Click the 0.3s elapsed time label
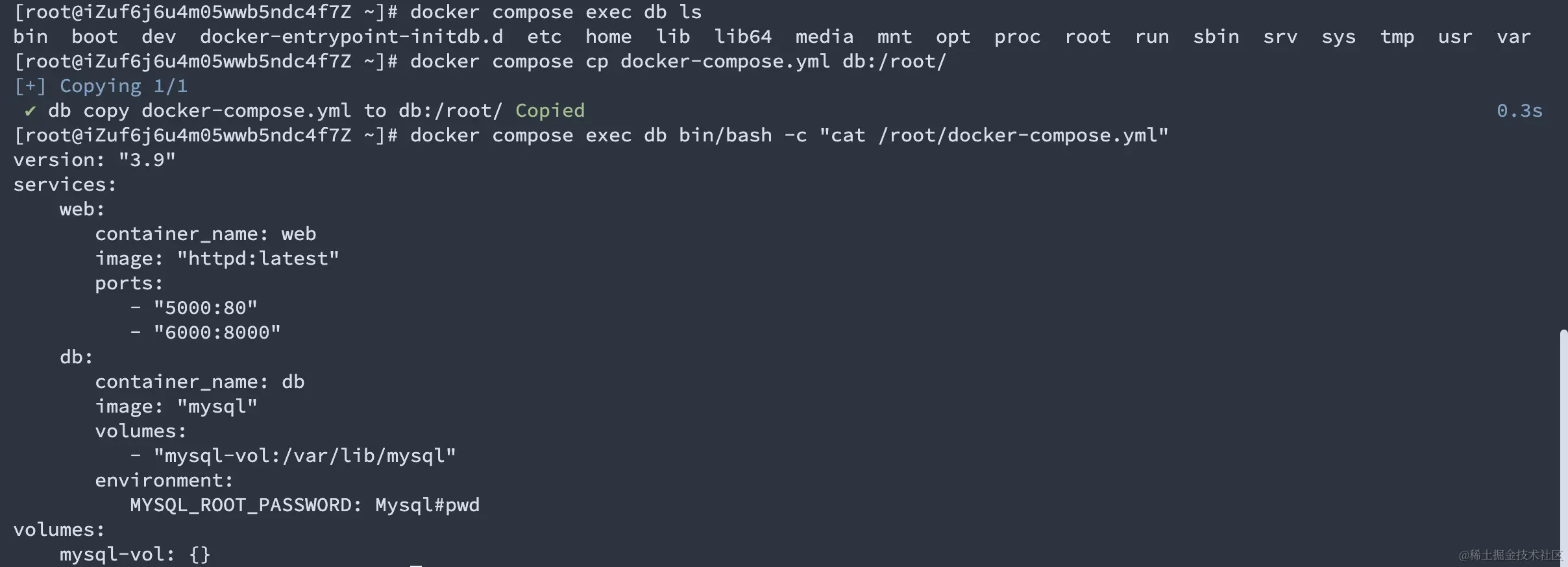Screen dimensions: 1568x567 click(x=1519, y=111)
